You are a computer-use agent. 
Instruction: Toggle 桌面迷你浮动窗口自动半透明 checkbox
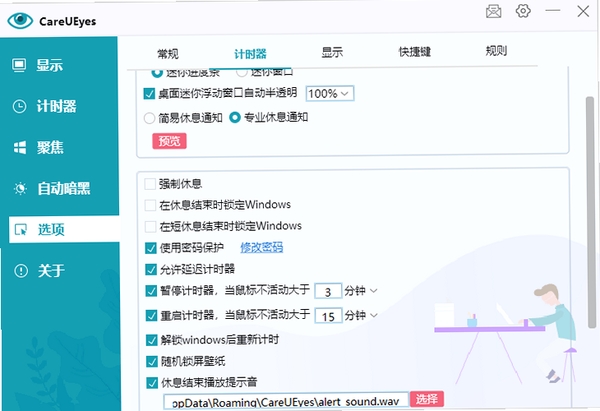[149, 94]
